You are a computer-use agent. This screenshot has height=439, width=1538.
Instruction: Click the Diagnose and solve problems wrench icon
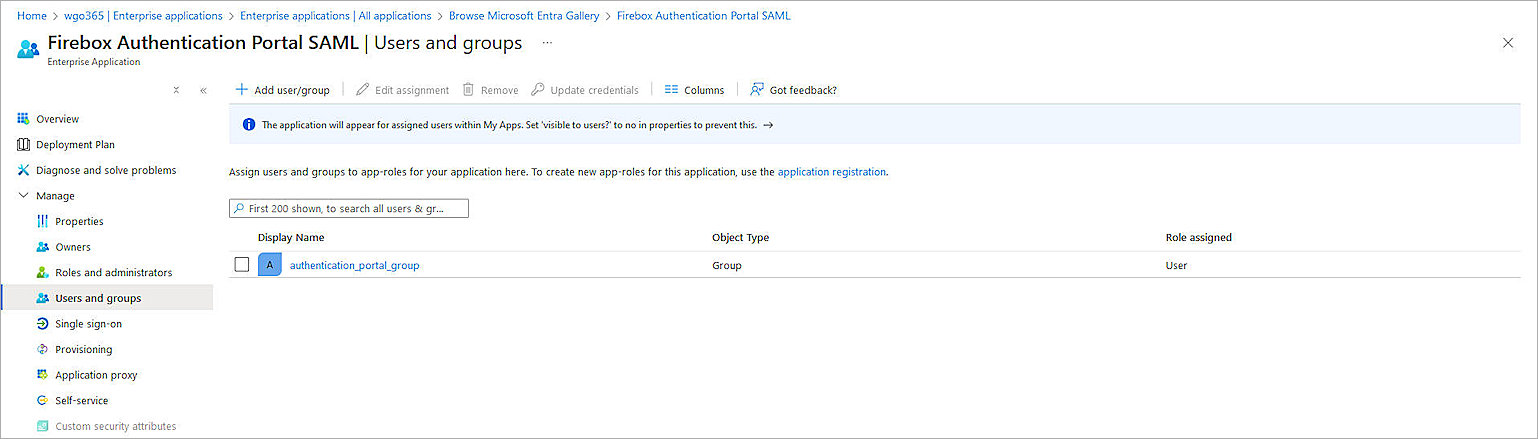pyautogui.click(x=23, y=170)
